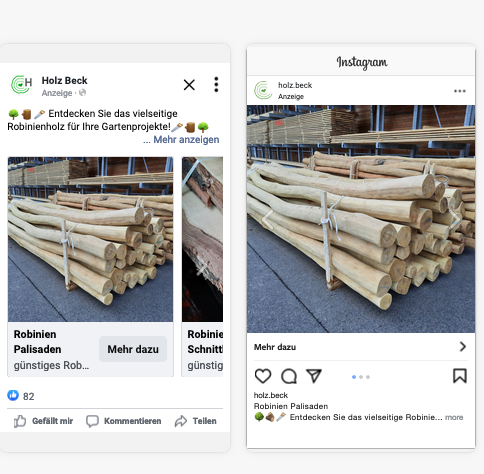Expand Instagram caption with more
The height and width of the screenshot is (474, 484).
coord(454,417)
